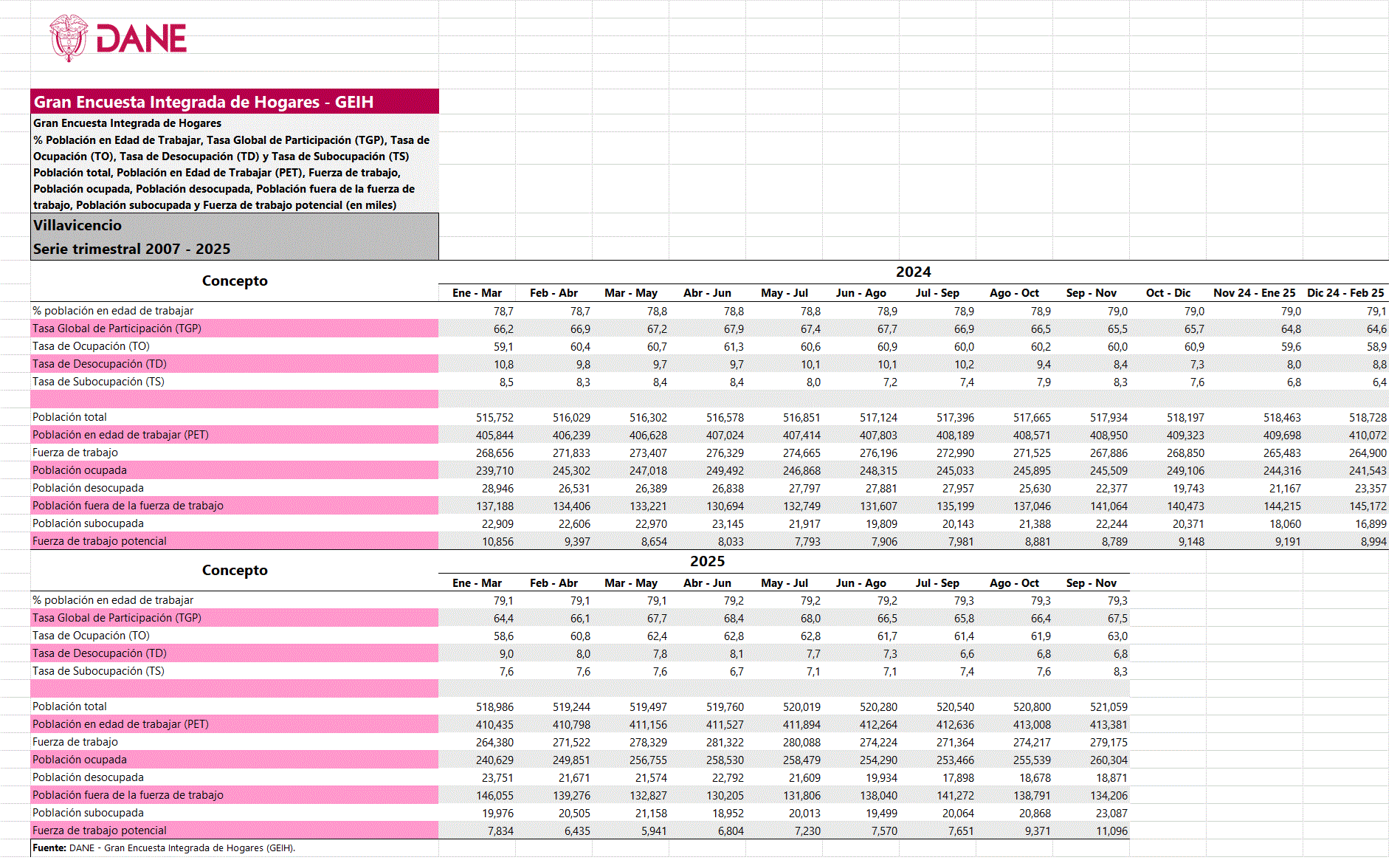Select the 2024 Población fuera de la fuerza value 145,172

1368,506
